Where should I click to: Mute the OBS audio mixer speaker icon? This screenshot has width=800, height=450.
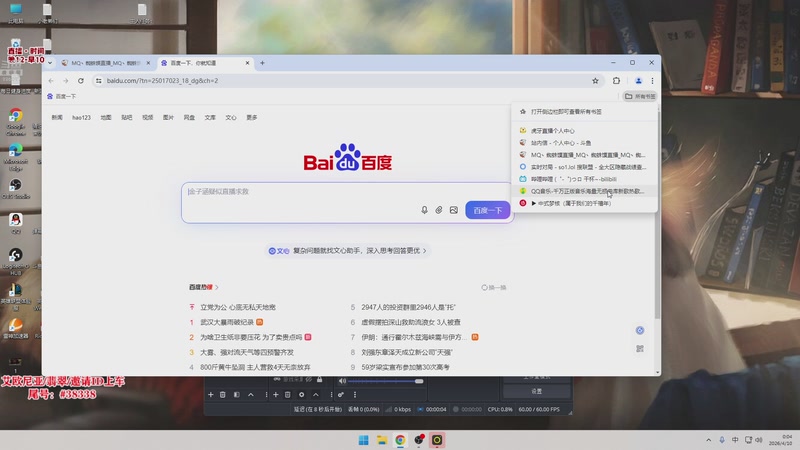pyautogui.click(x=342, y=381)
